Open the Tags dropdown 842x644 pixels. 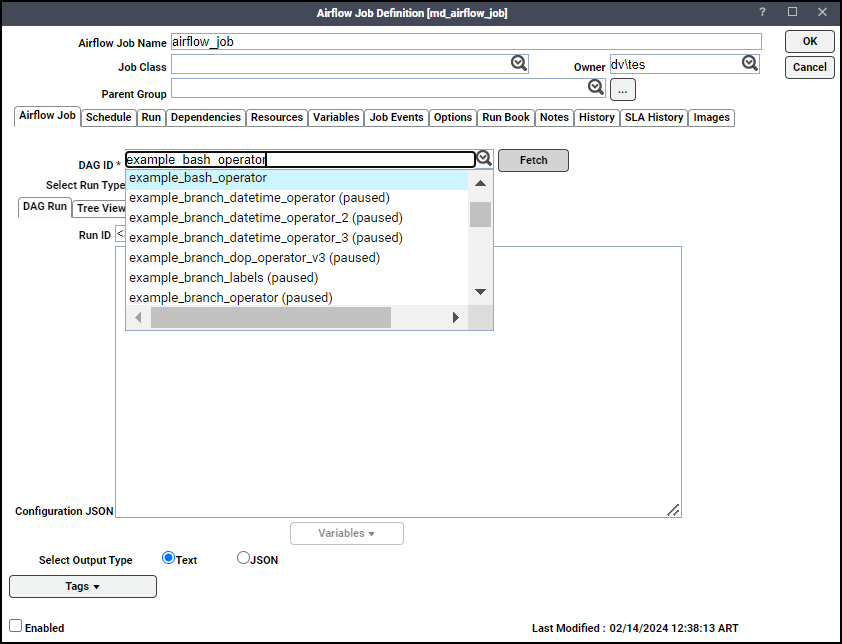click(x=83, y=587)
